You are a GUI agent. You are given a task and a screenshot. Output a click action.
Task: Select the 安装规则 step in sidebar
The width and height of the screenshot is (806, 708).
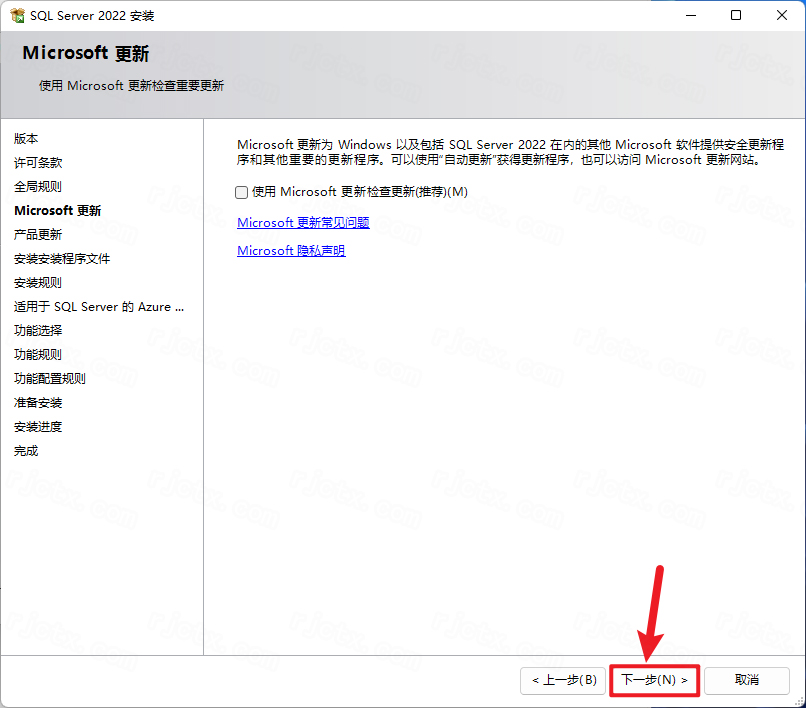point(38,283)
